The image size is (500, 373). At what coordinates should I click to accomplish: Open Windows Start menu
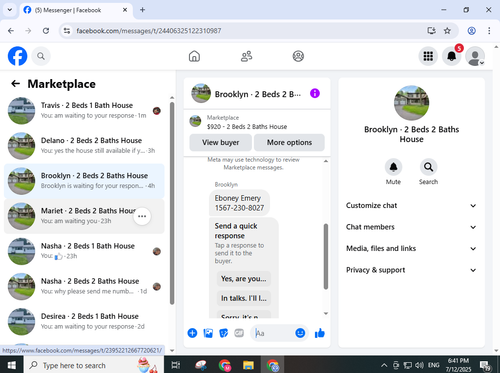[11, 365]
